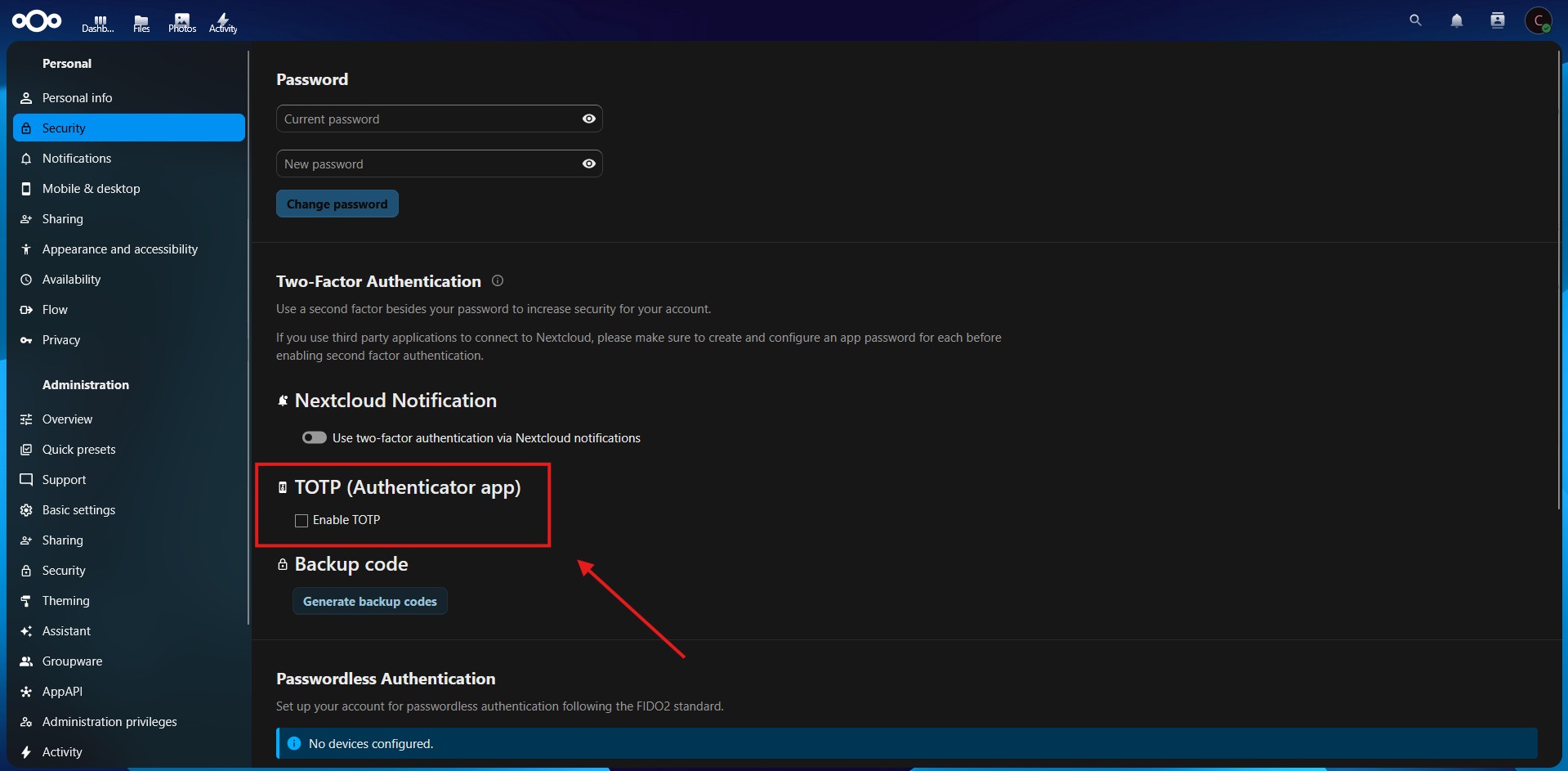Open Administration privileges settings

pyautogui.click(x=109, y=721)
